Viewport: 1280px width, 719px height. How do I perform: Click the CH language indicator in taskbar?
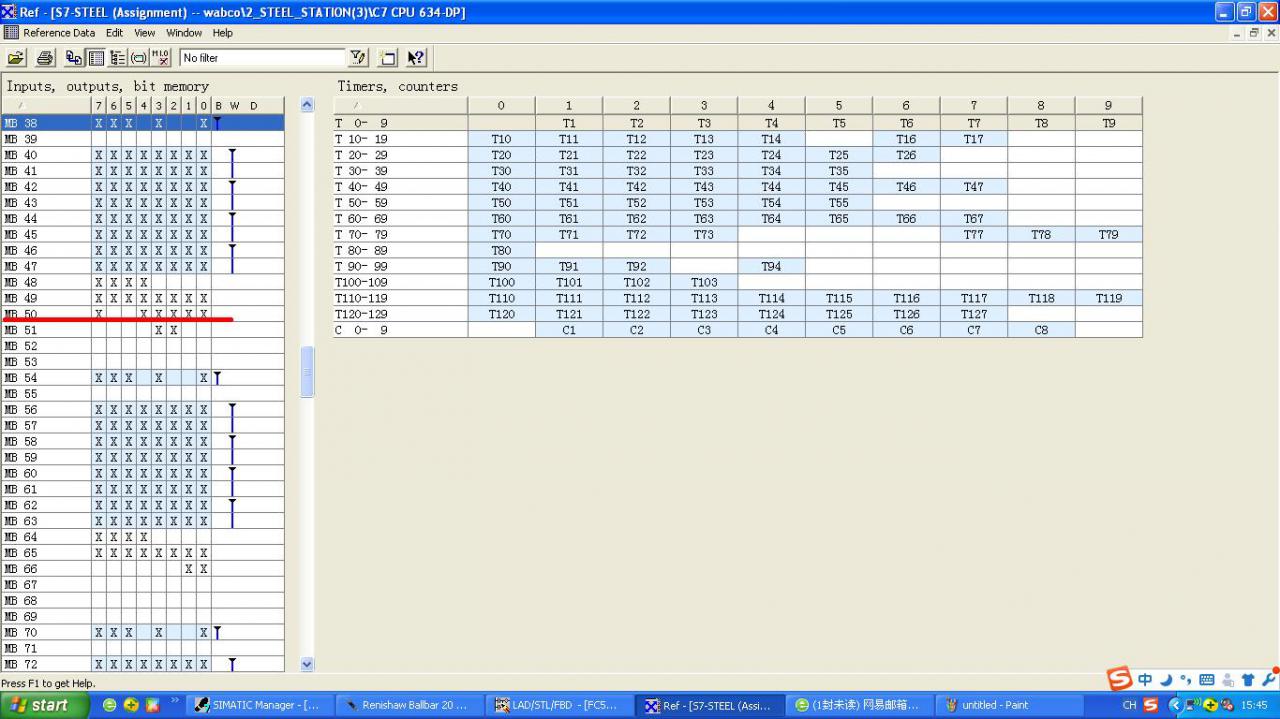1129,705
